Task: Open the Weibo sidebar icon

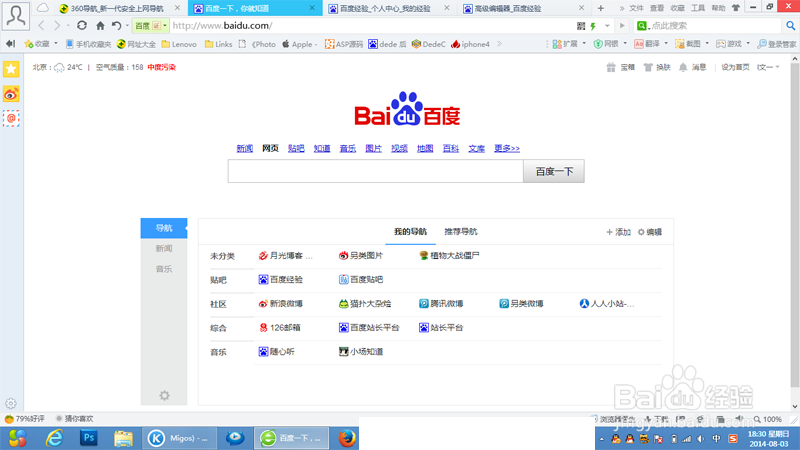Action: pyautogui.click(x=11, y=94)
